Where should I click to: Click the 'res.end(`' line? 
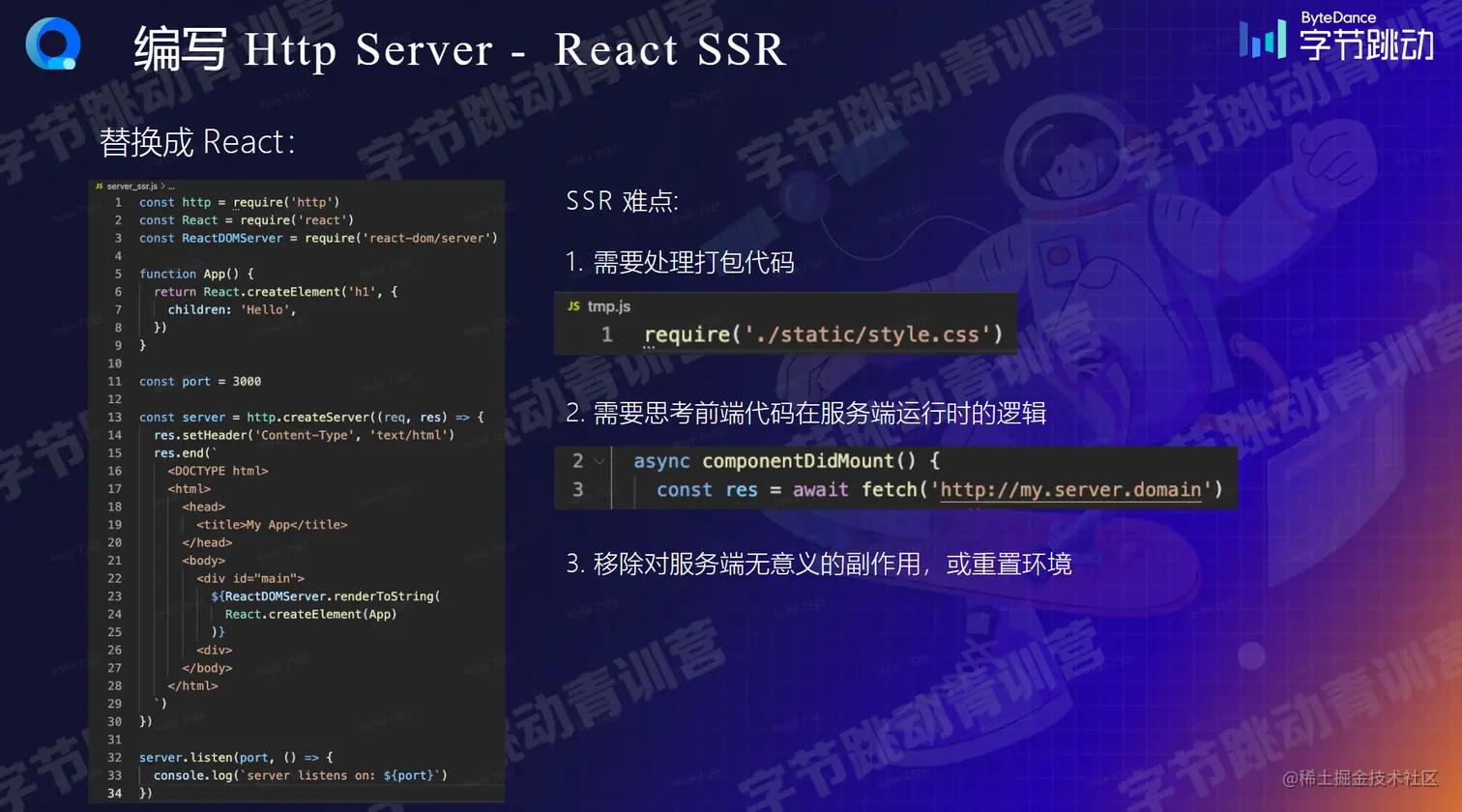[x=186, y=452]
